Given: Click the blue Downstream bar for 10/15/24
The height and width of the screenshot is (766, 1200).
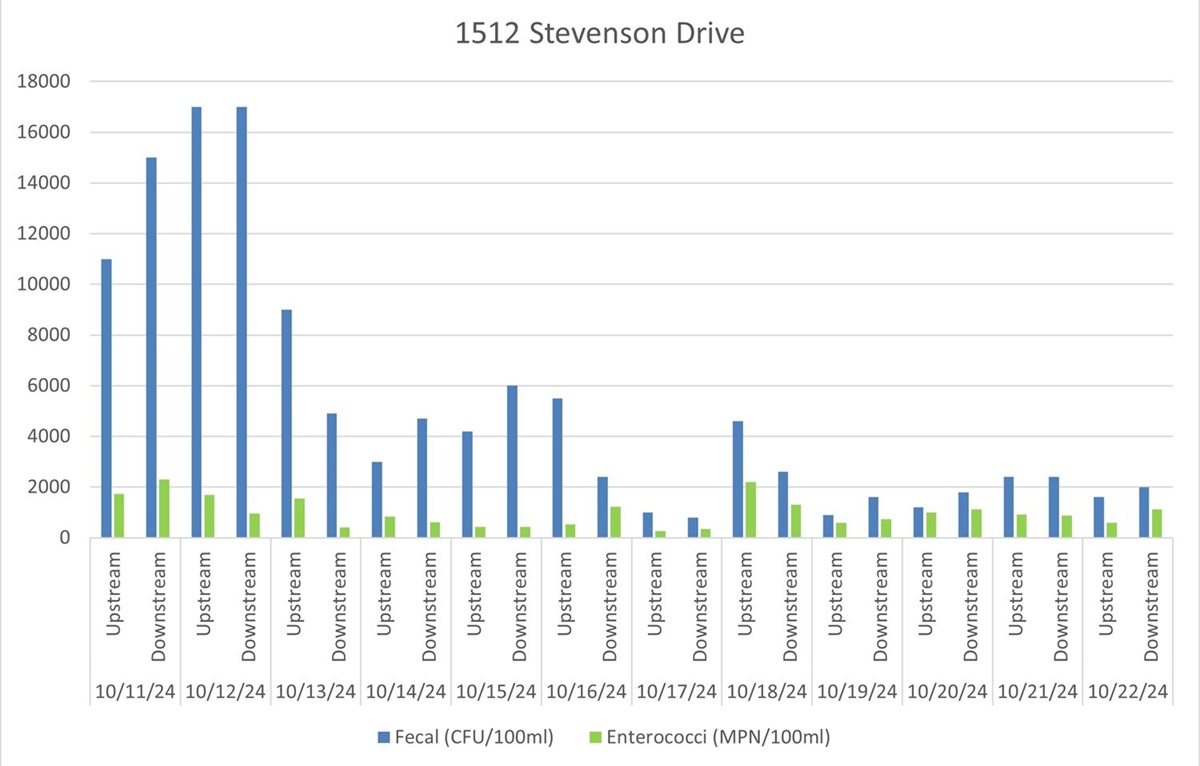Looking at the screenshot, I should 513,460.
